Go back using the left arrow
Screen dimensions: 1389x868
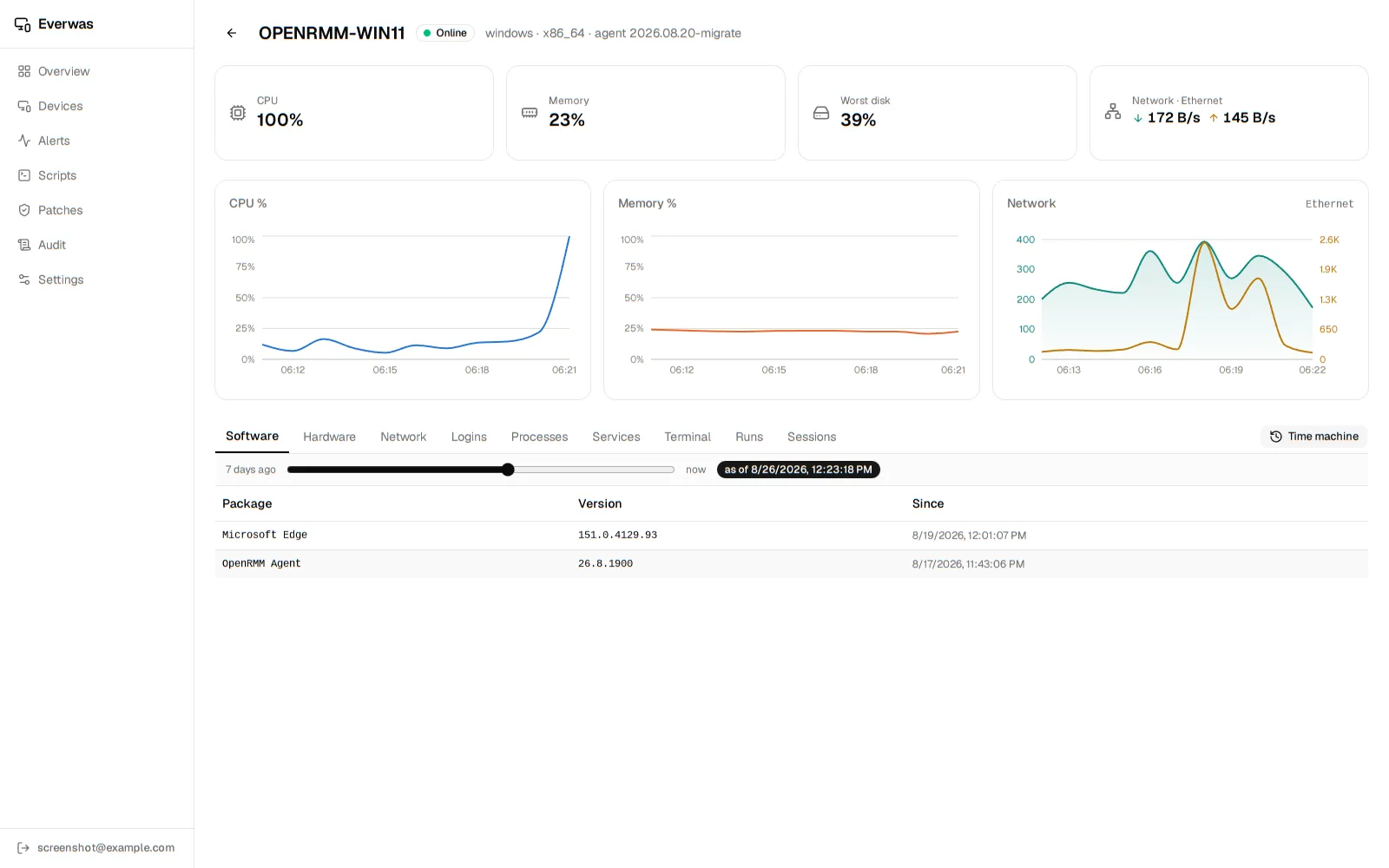[232, 33]
